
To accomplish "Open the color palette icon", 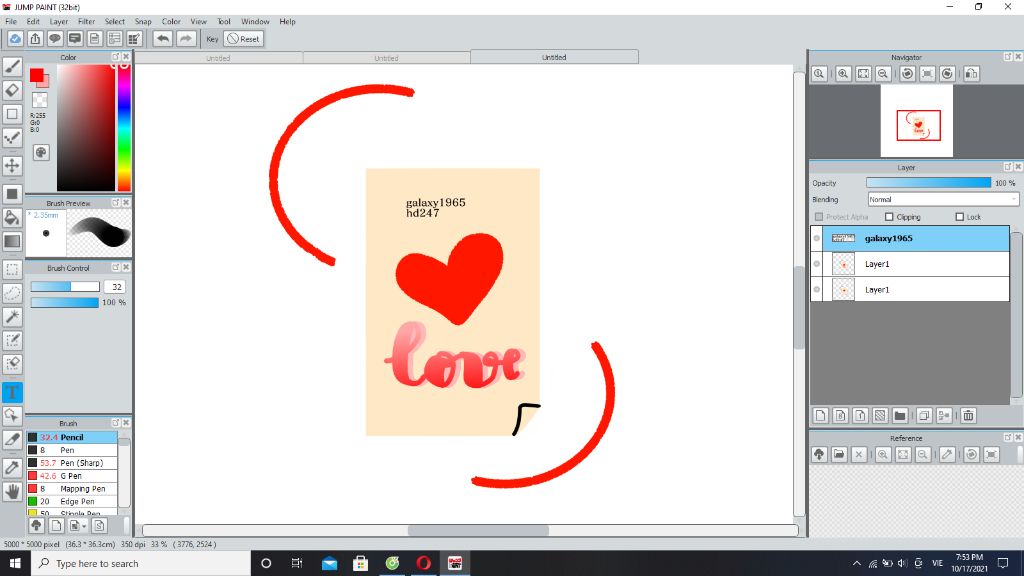I will tap(41, 153).
